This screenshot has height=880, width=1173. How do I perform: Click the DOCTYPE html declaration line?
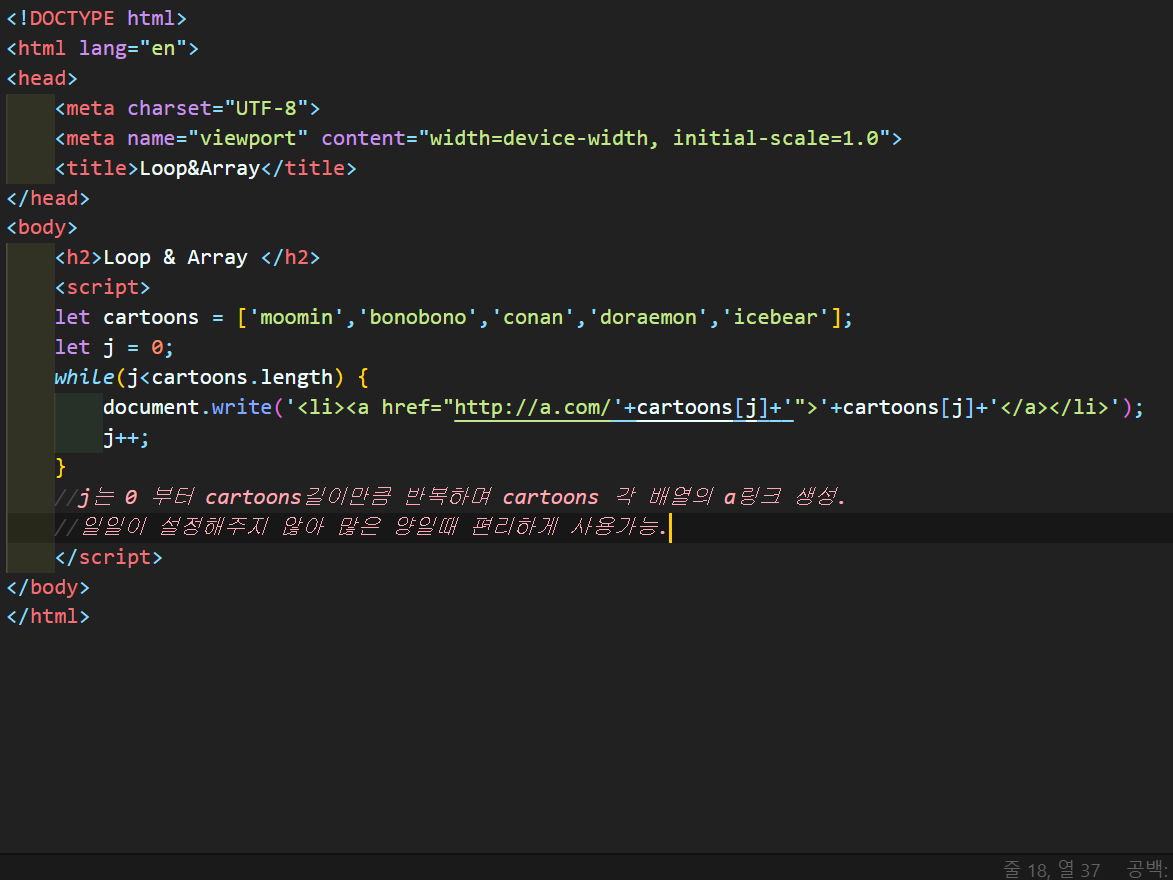pos(97,18)
